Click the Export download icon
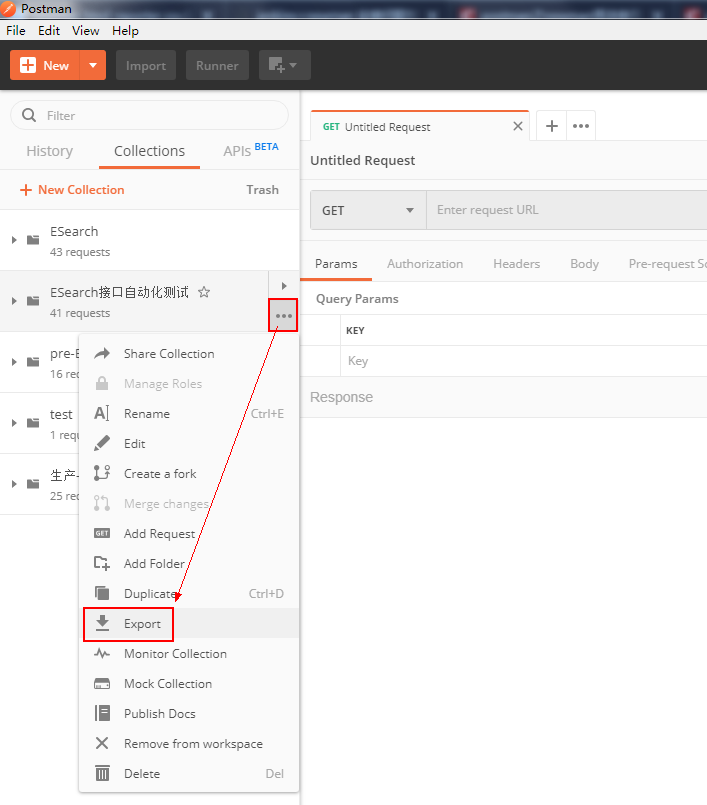 (x=102, y=623)
